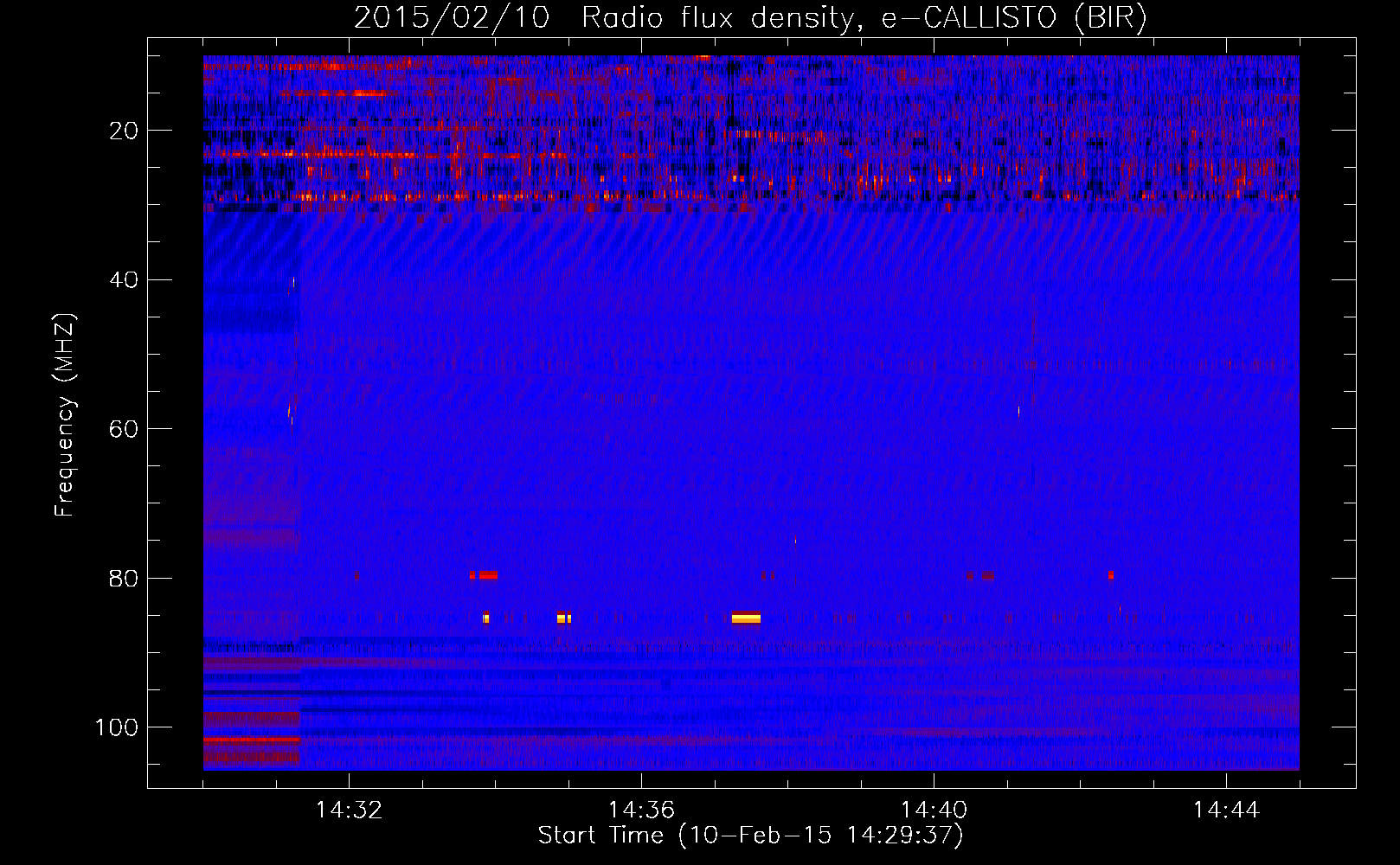Select the 20 frequency tick label

(x=124, y=131)
